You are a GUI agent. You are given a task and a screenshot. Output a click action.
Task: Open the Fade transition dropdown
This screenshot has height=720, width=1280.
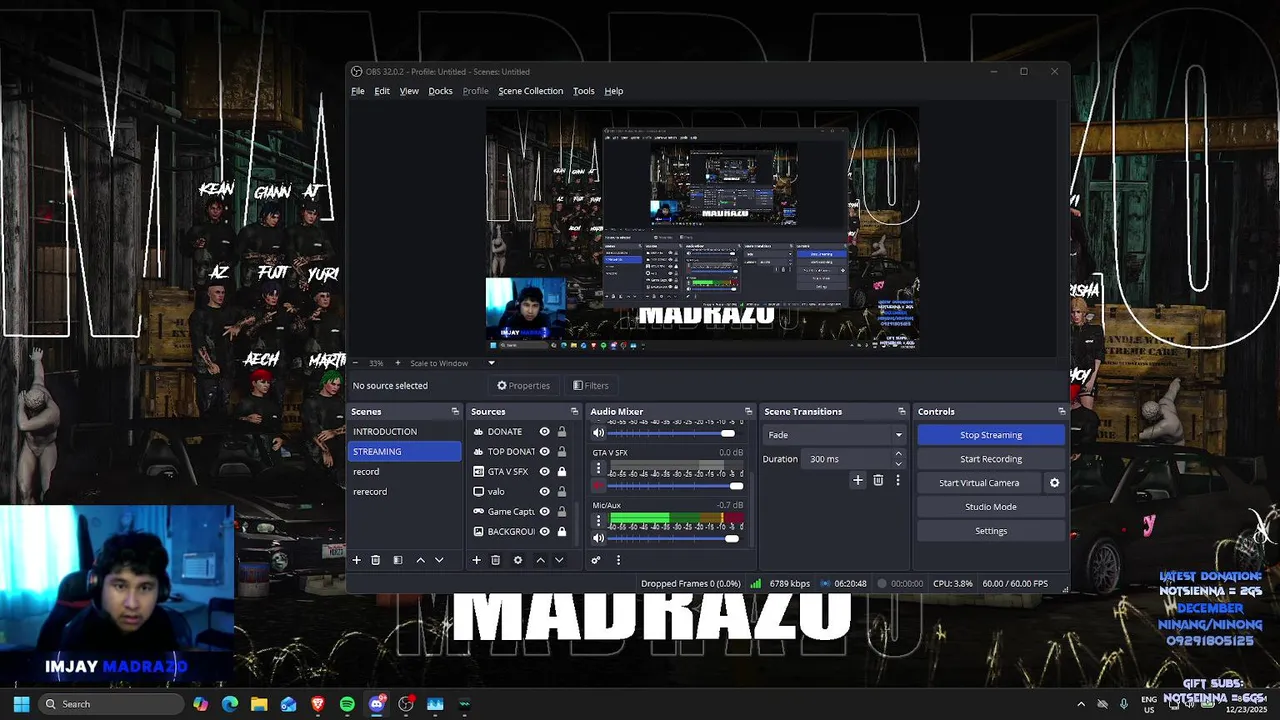click(x=834, y=435)
